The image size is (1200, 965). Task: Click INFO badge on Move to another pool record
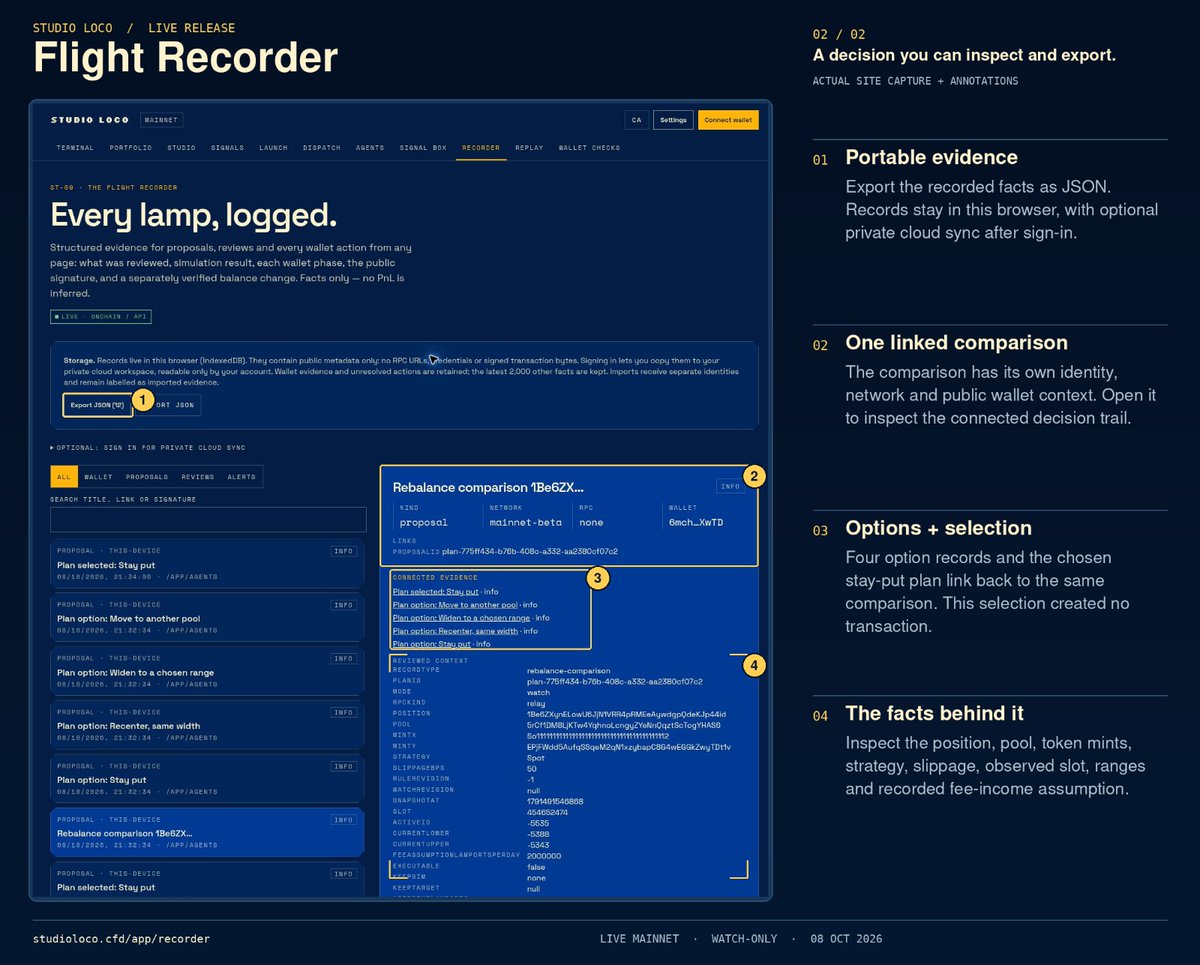coord(343,605)
